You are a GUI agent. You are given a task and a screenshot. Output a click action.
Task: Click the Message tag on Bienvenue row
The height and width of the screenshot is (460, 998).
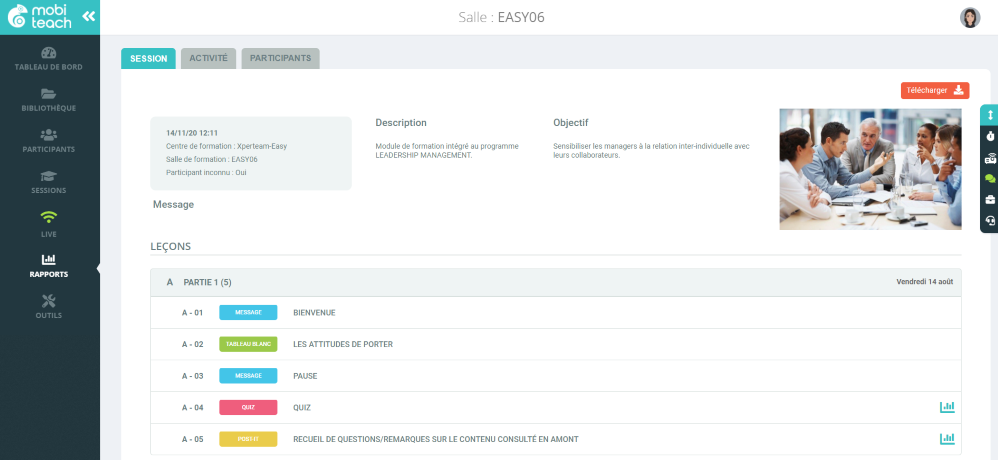pos(248,312)
